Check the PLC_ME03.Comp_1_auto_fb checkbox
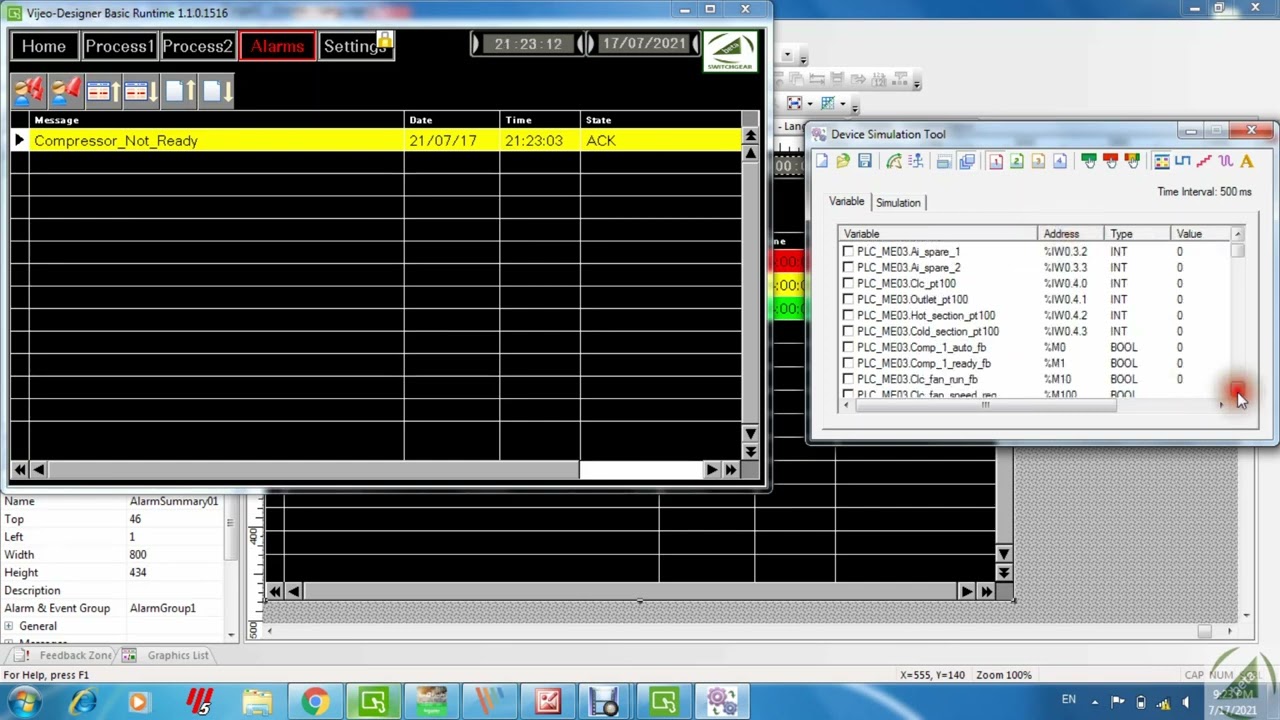The image size is (1280, 720). [x=848, y=348]
